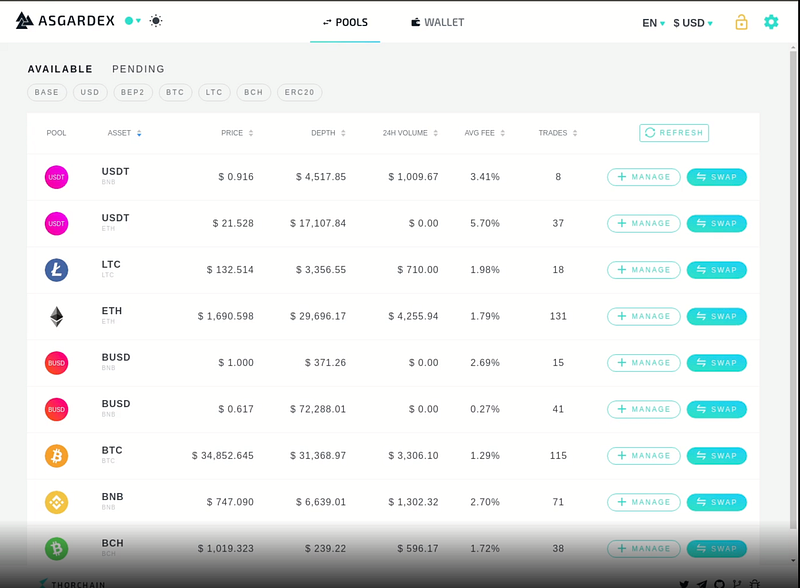Switch to the Wallet tab
Screen dimensions: 800x588
[x=438, y=22]
